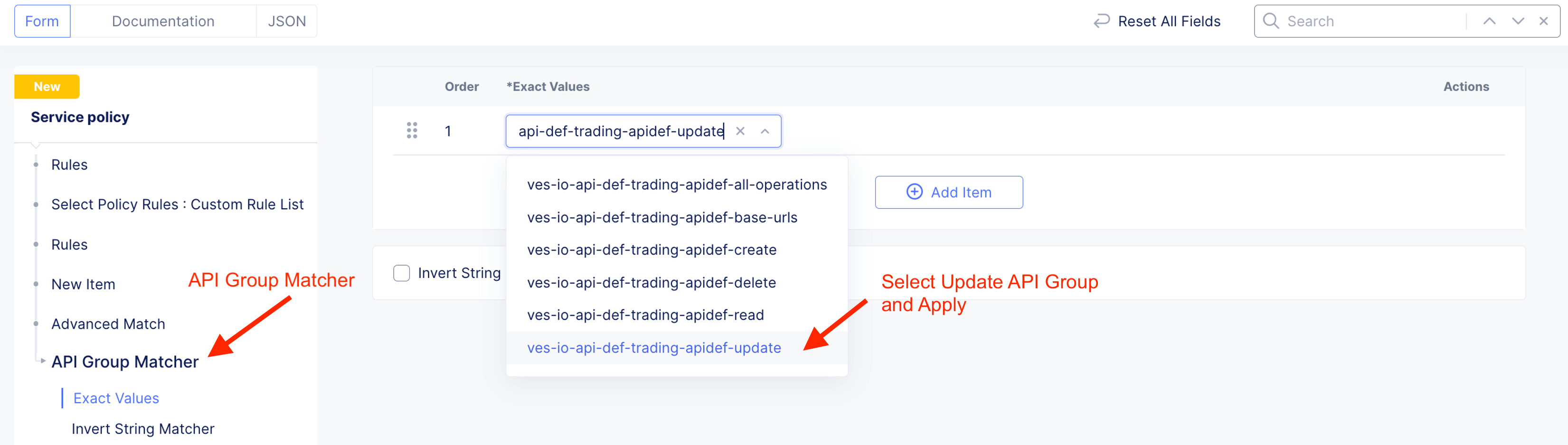Select ves-io-api-def-trading-apidef-update option
This screenshot has height=445, width=1568.
click(x=654, y=348)
